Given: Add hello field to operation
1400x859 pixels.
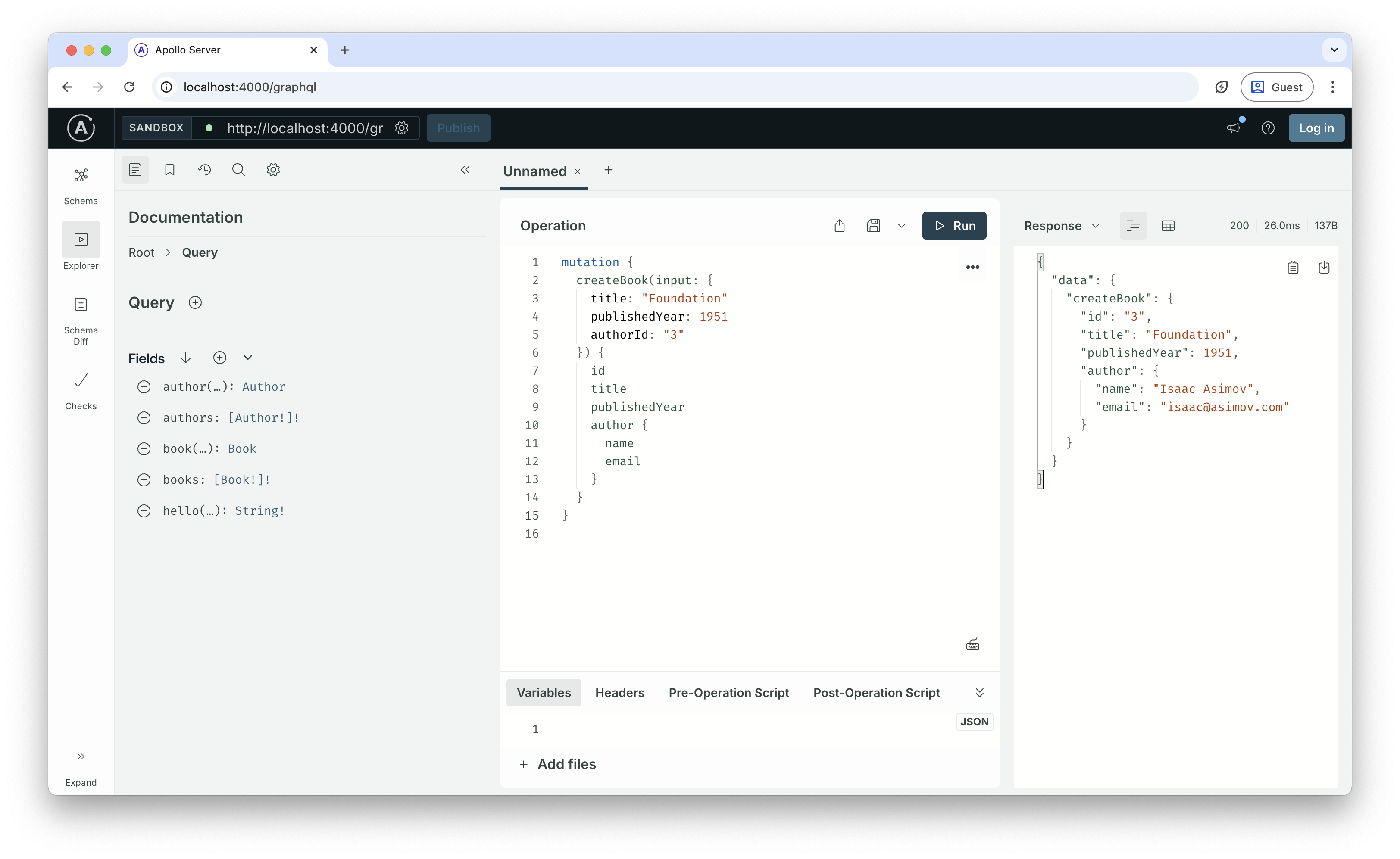Looking at the screenshot, I should 144,511.
